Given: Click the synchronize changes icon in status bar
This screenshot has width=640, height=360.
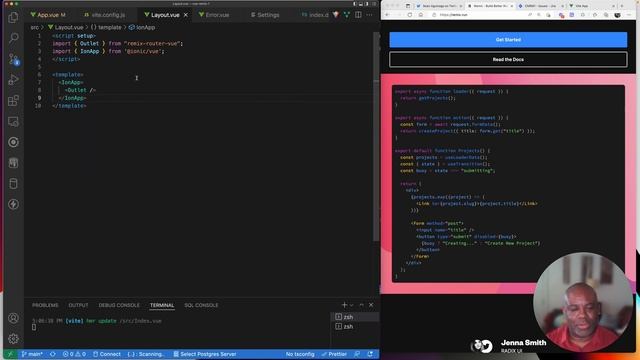Looking at the screenshot, I should 53,354.
